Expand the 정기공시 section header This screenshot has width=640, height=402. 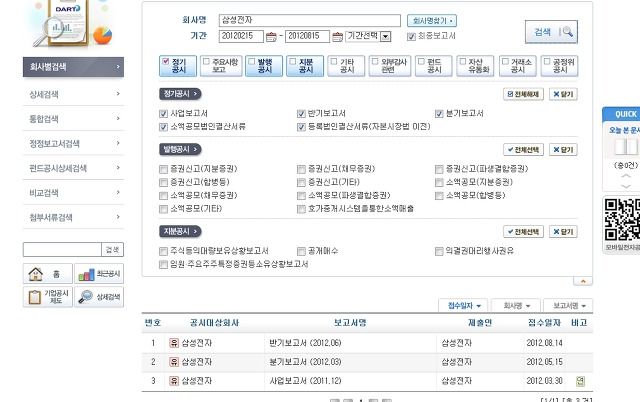[x=180, y=94]
